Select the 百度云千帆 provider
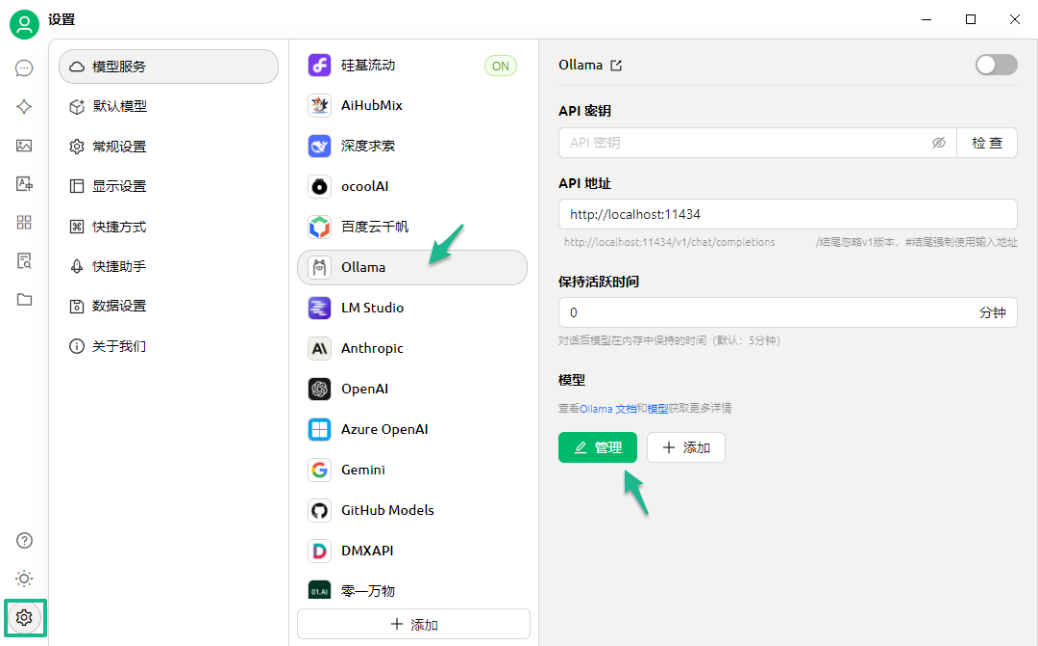 412,227
